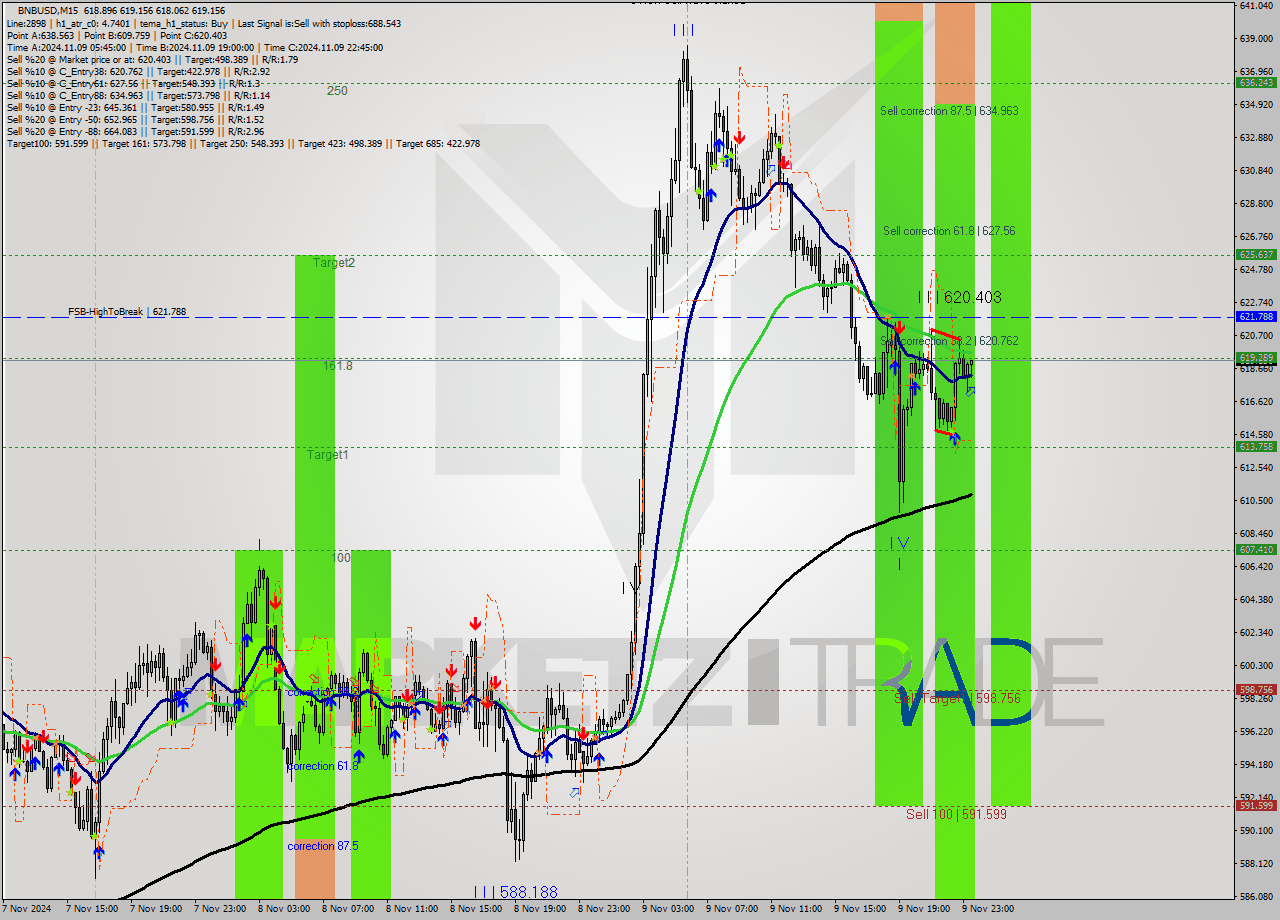Click the '9 Nov 03:00' time axis label

[x=667, y=909]
